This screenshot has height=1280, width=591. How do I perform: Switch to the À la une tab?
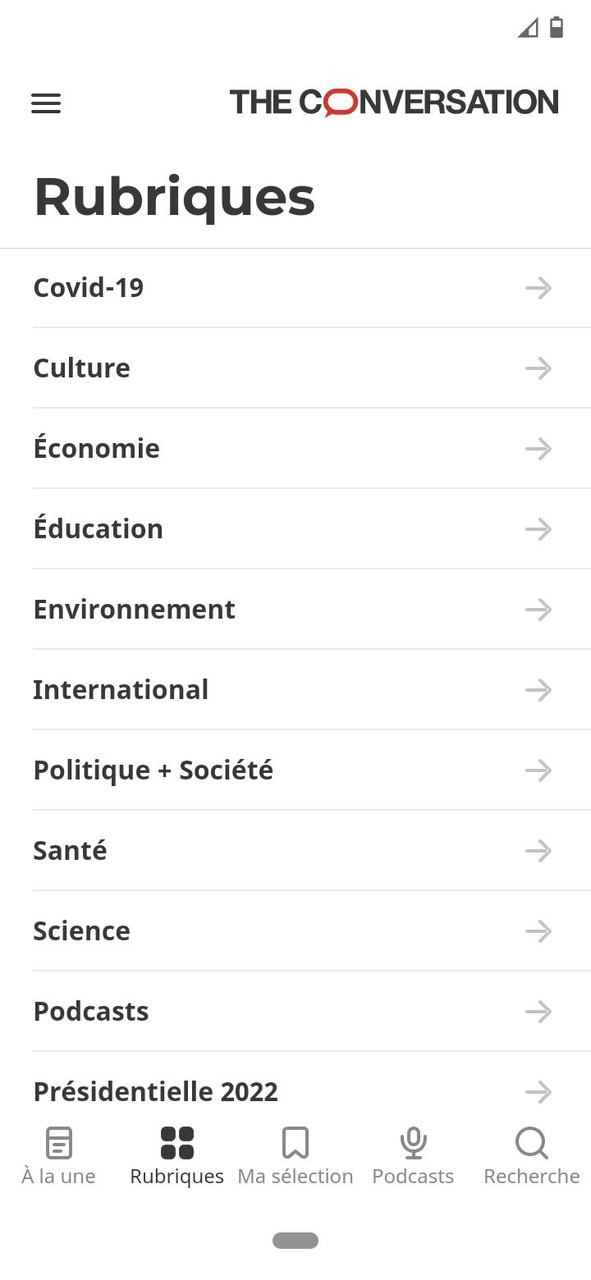pyautogui.click(x=58, y=1155)
